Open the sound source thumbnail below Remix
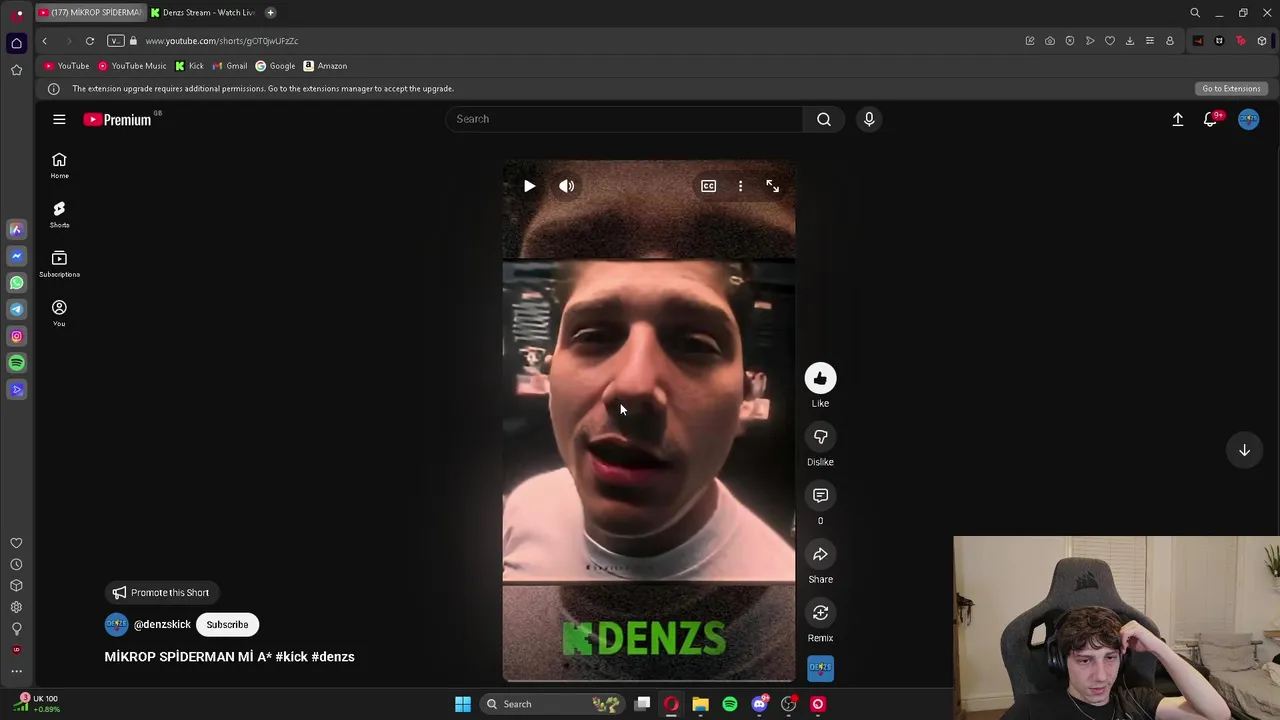 [x=820, y=668]
